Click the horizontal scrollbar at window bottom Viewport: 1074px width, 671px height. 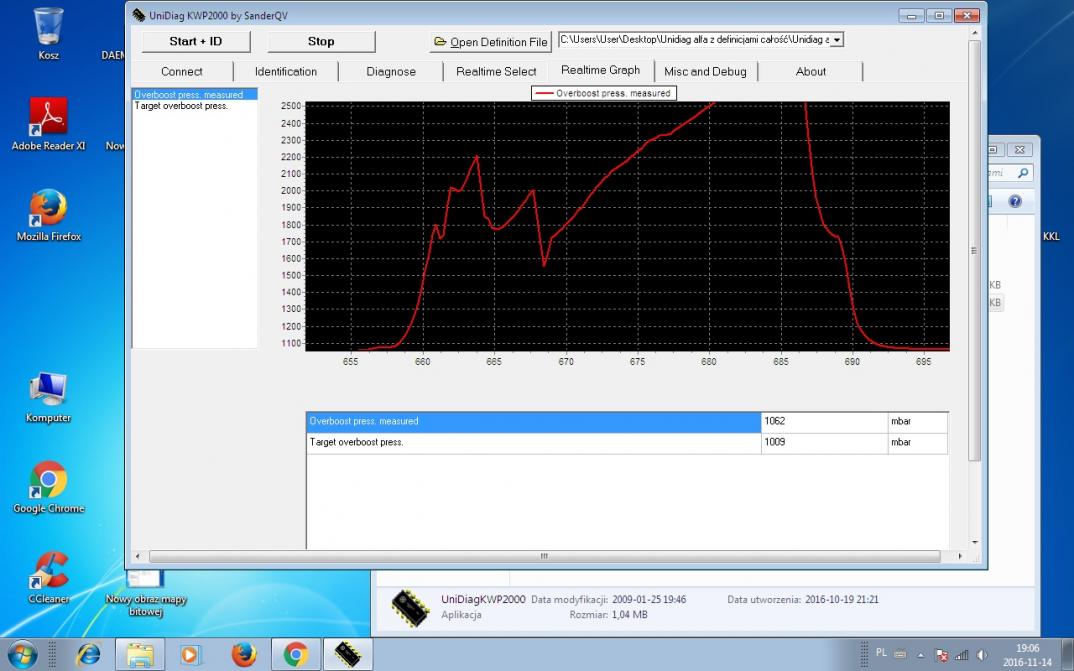(543, 556)
